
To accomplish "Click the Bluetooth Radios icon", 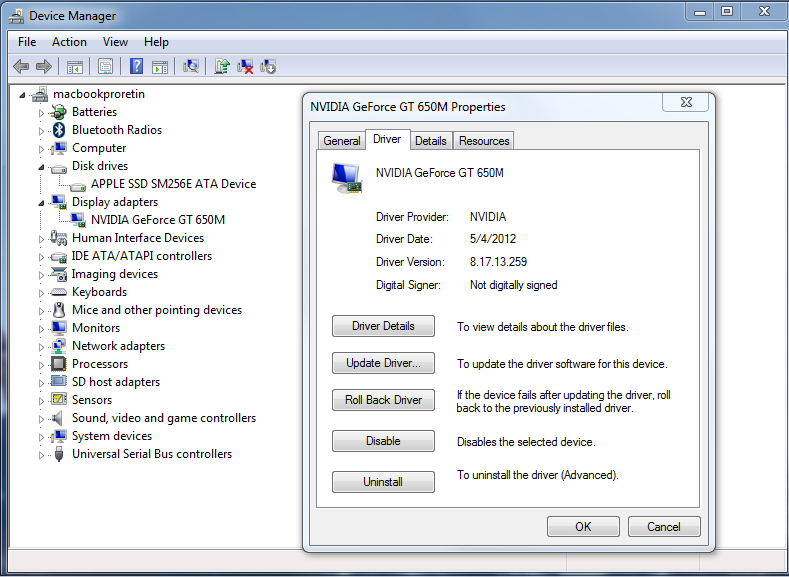I will click(x=59, y=130).
